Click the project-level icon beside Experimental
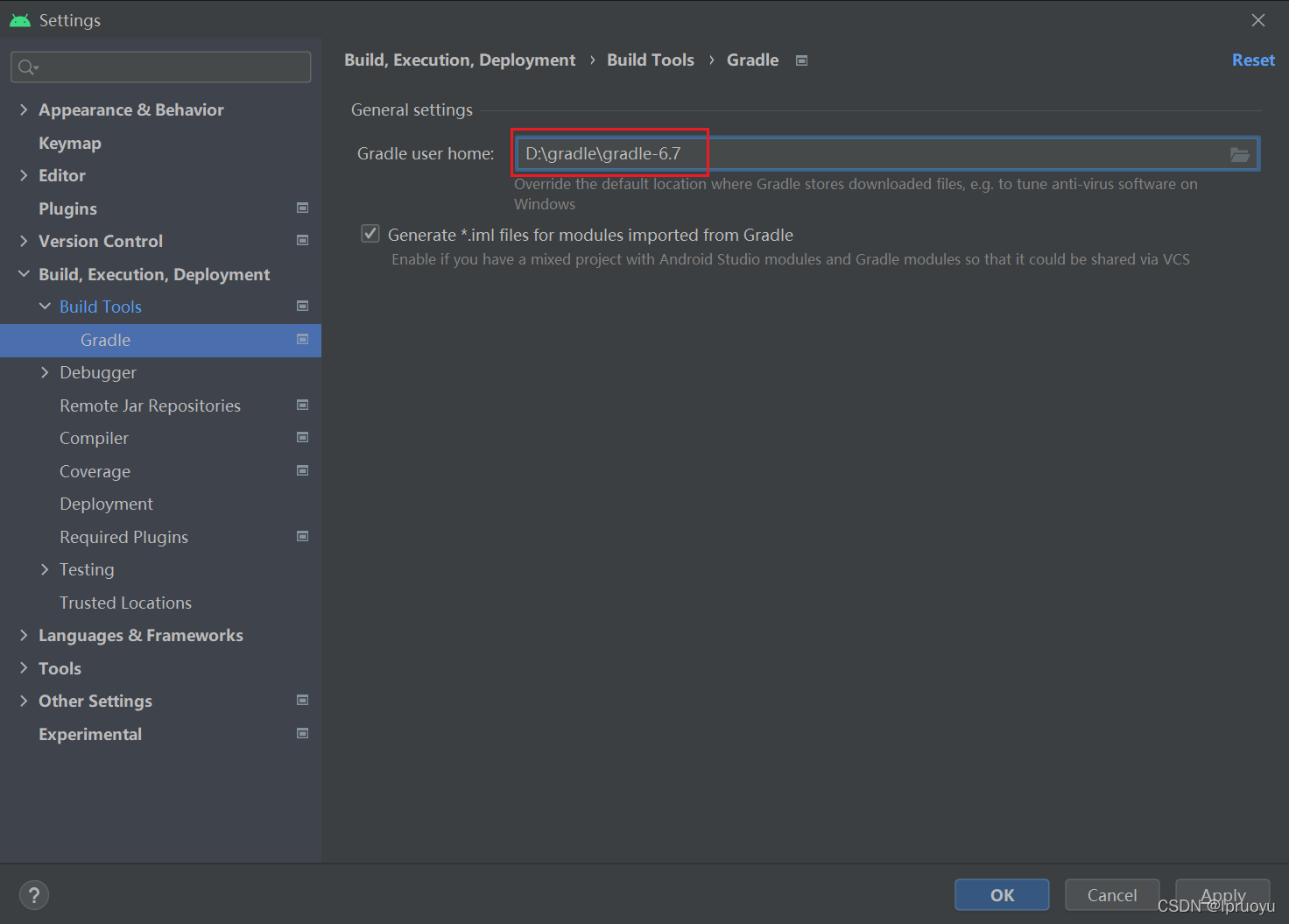Image resolution: width=1289 pixels, height=924 pixels. pos(303,734)
